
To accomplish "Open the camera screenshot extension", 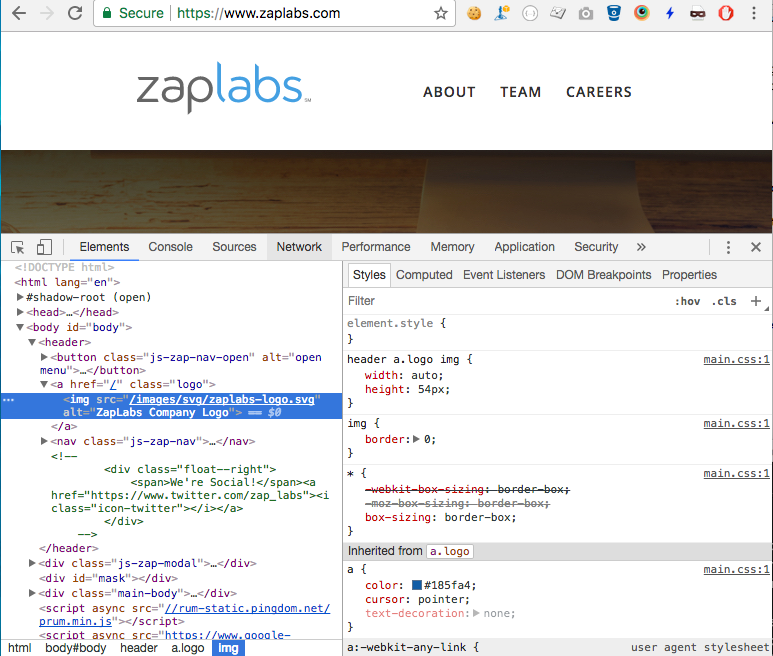I will (586, 13).
